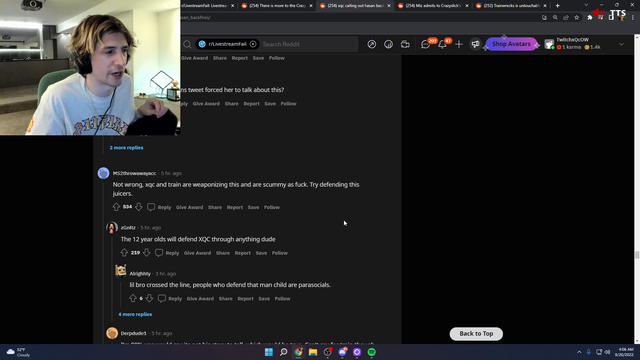This screenshot has height=360, width=640.
Task: Share Alrighhty's comment
Action: 225,299
